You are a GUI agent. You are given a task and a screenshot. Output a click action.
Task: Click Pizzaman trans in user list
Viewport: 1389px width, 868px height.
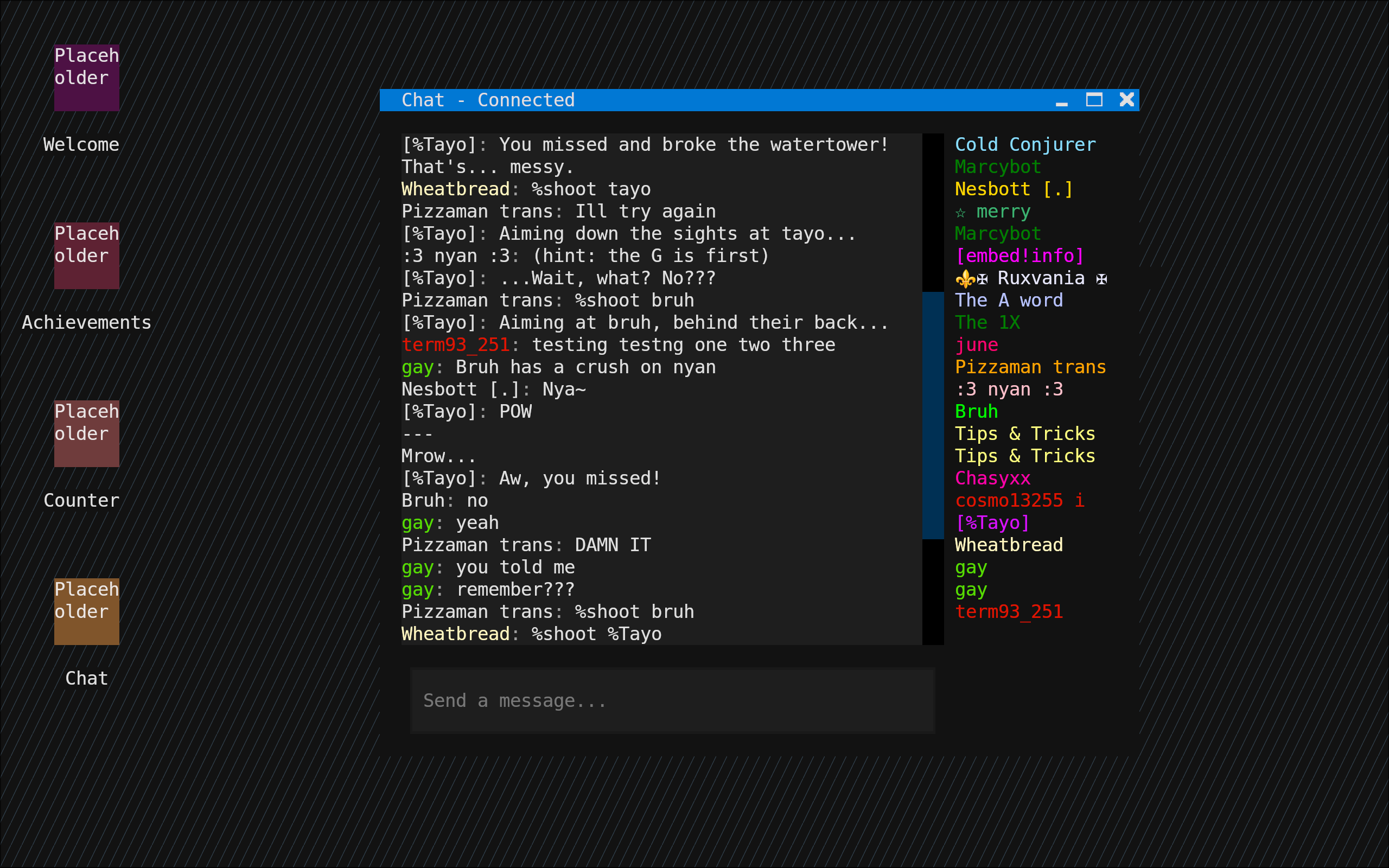click(x=1030, y=367)
